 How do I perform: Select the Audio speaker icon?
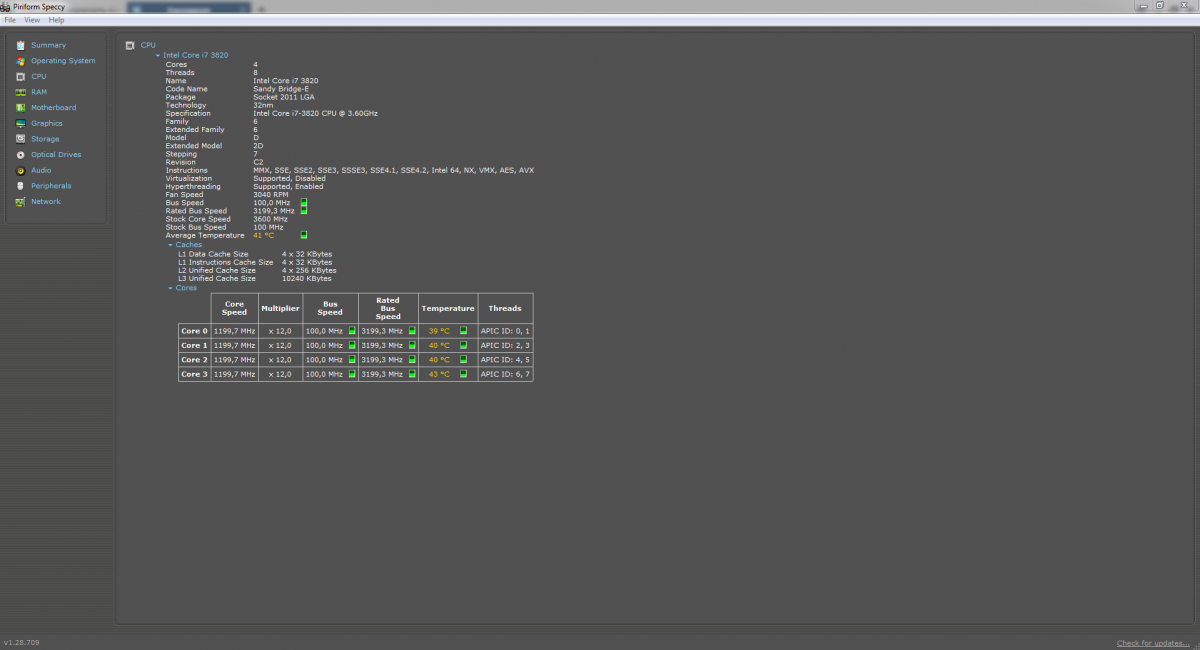click(21, 171)
